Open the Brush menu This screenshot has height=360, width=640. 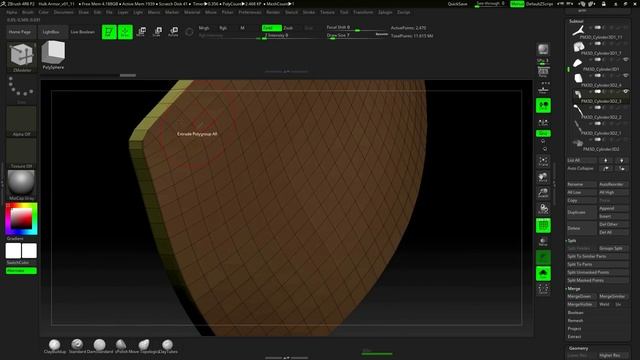[x=28, y=12]
